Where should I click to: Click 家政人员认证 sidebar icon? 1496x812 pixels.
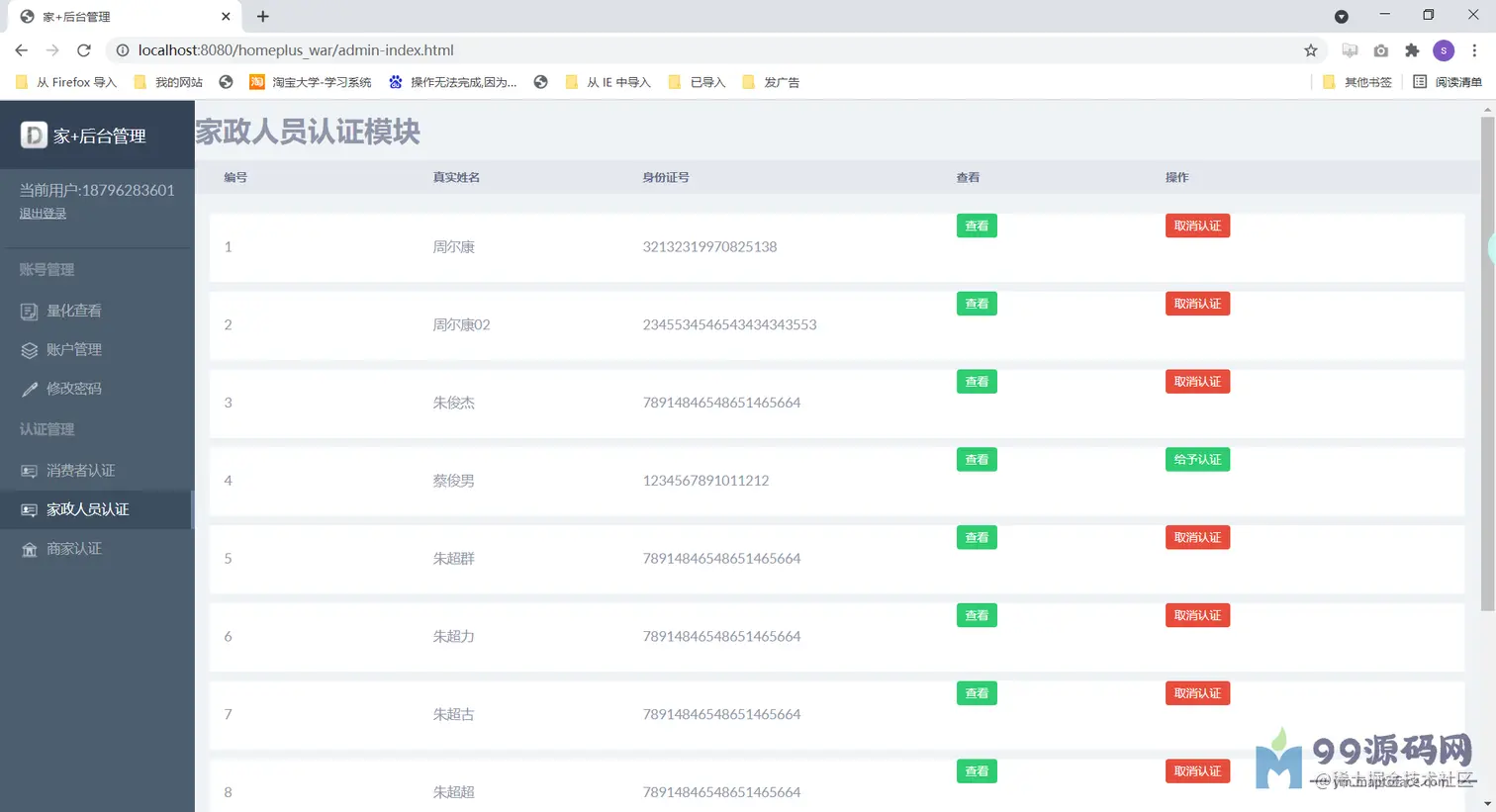[x=30, y=510]
